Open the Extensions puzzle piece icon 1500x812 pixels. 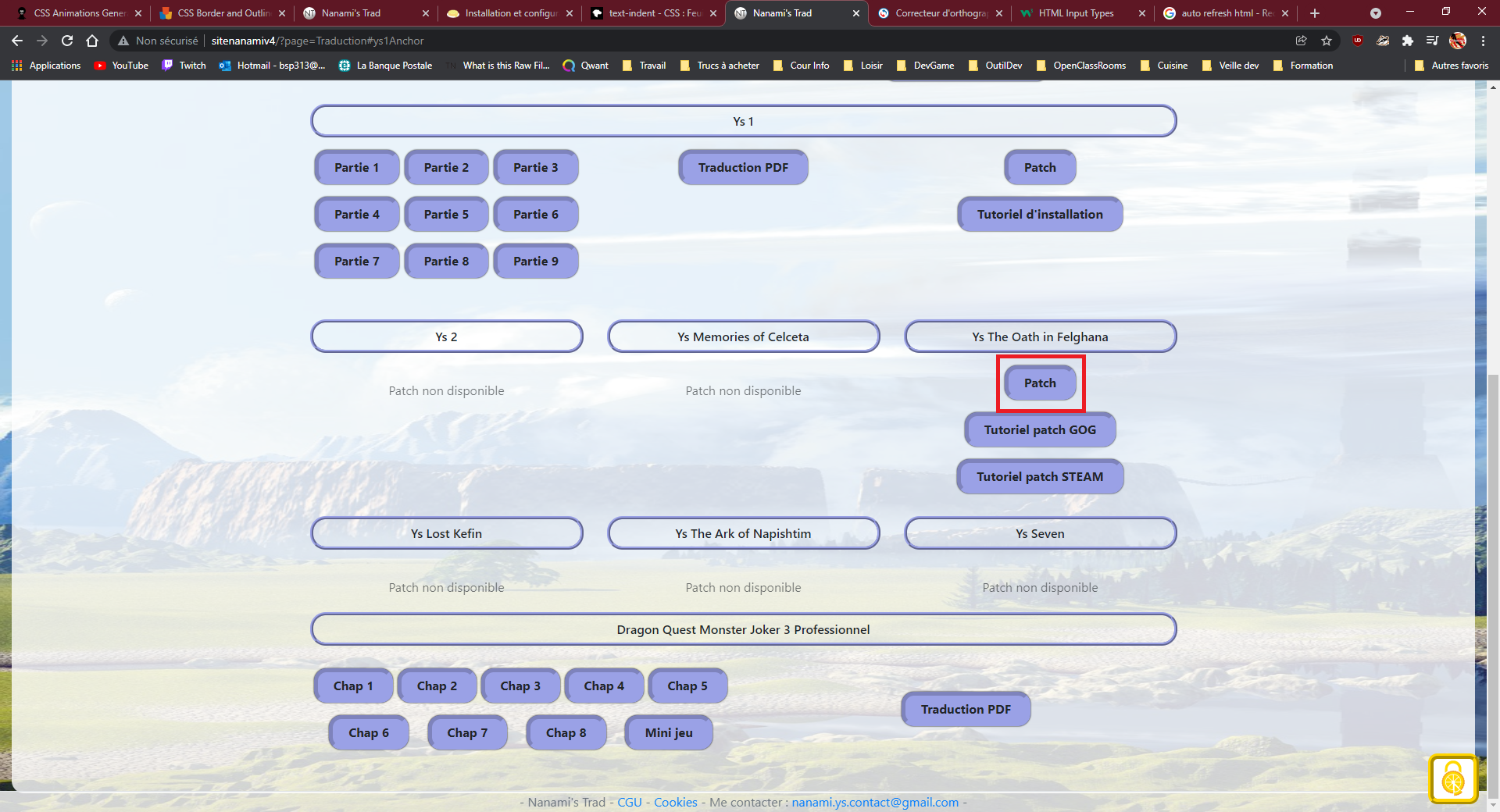point(1408,41)
